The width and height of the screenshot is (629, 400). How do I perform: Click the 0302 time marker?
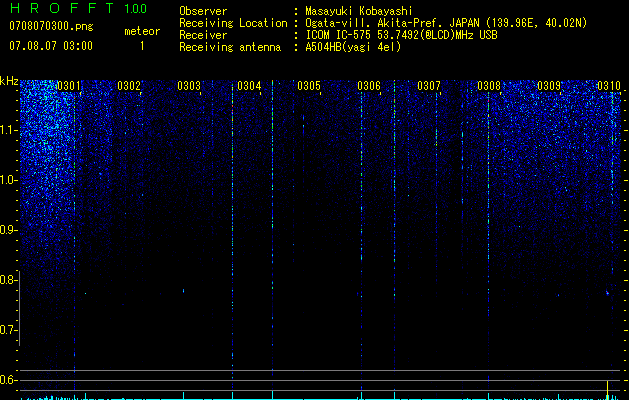(129, 86)
